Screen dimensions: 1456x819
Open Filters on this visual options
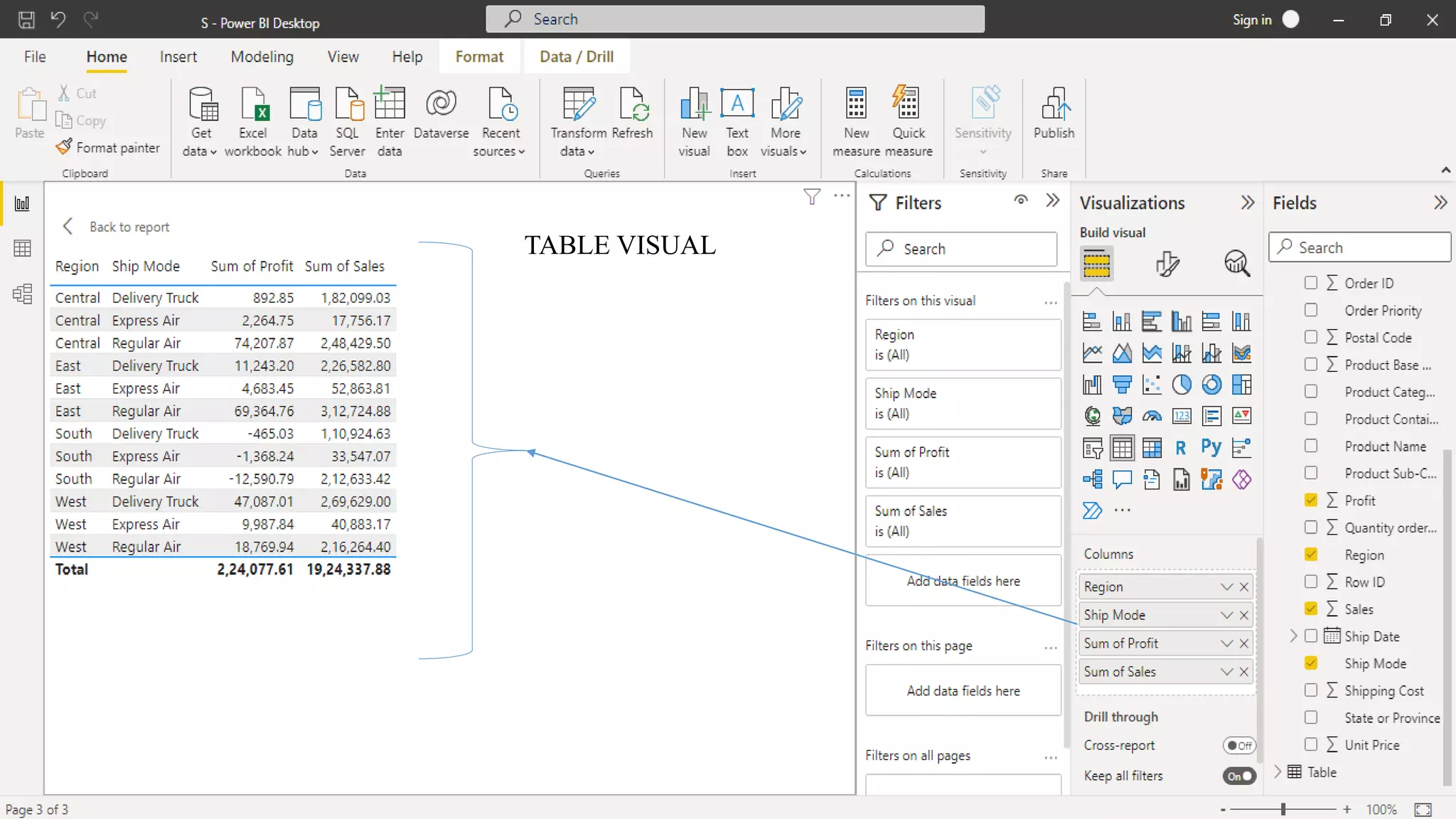click(1051, 301)
